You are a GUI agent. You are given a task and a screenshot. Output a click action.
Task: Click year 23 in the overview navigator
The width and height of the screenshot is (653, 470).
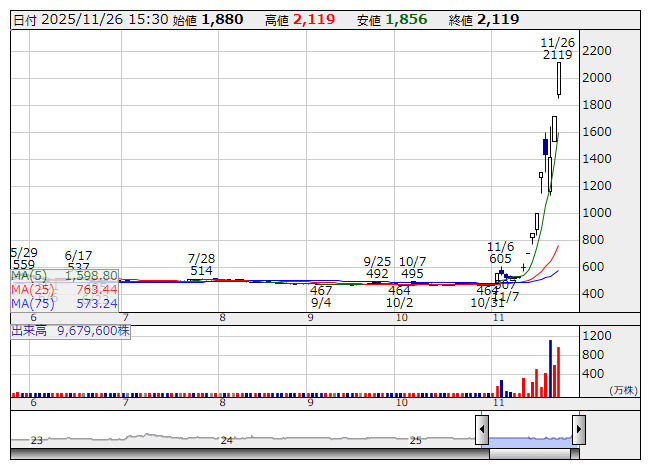pos(37,440)
